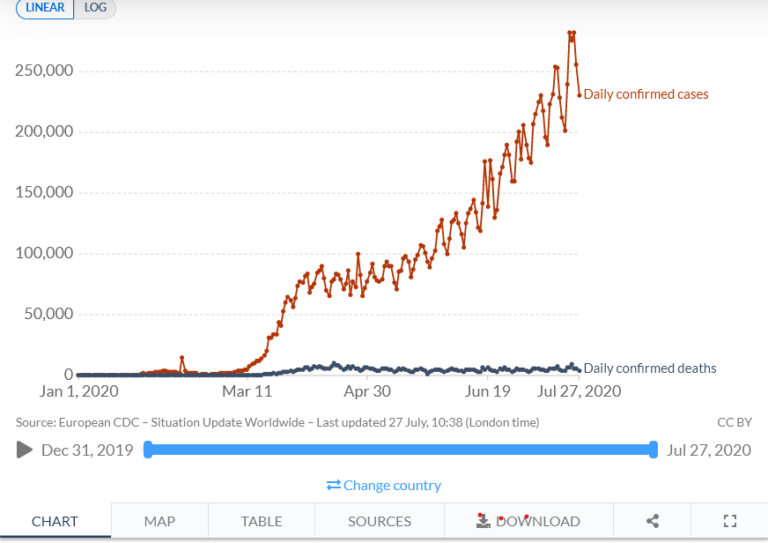The height and width of the screenshot is (543, 768).
Task: Play the timeline animation
Action: click(24, 449)
